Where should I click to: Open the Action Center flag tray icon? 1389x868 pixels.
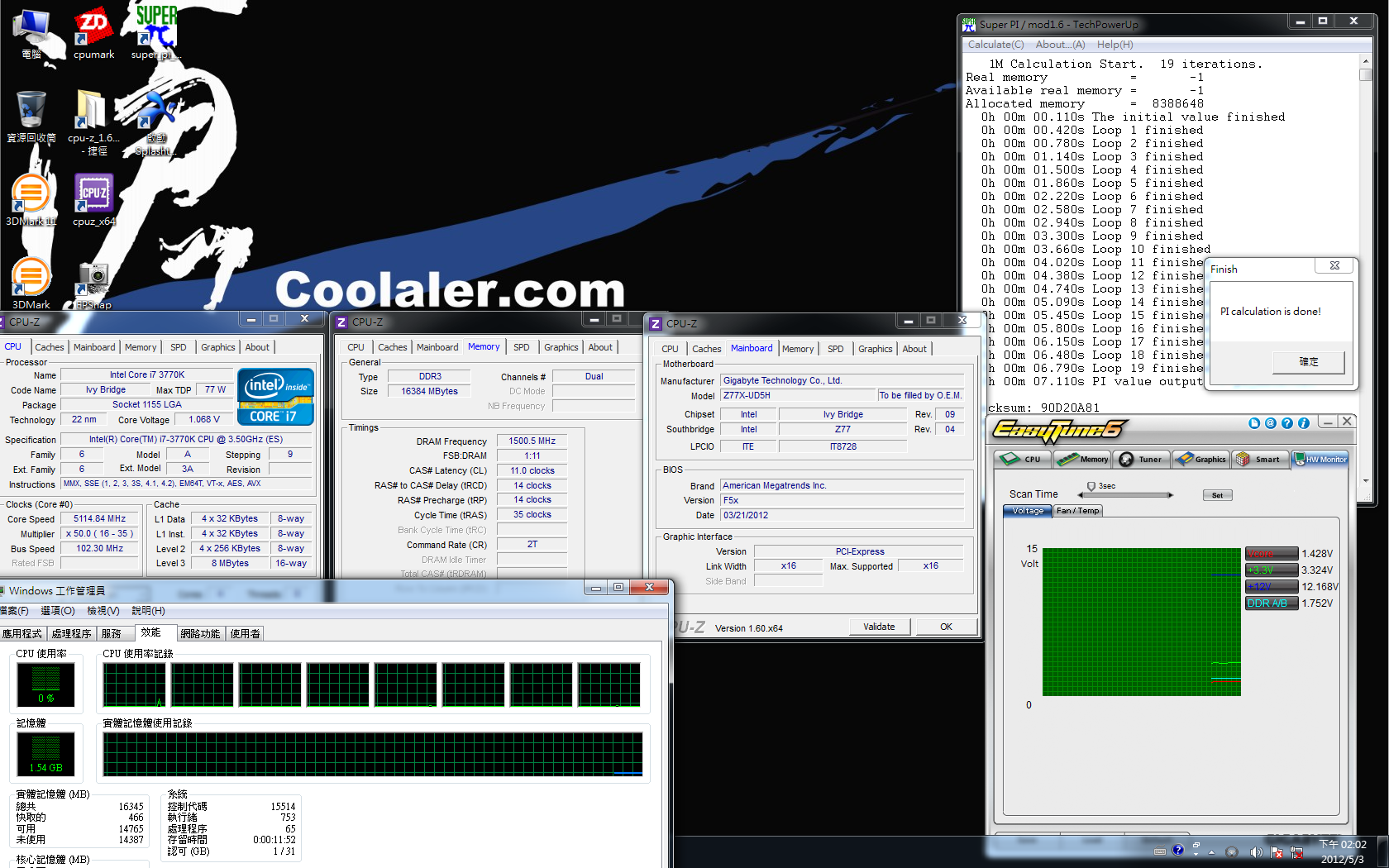[1277, 852]
